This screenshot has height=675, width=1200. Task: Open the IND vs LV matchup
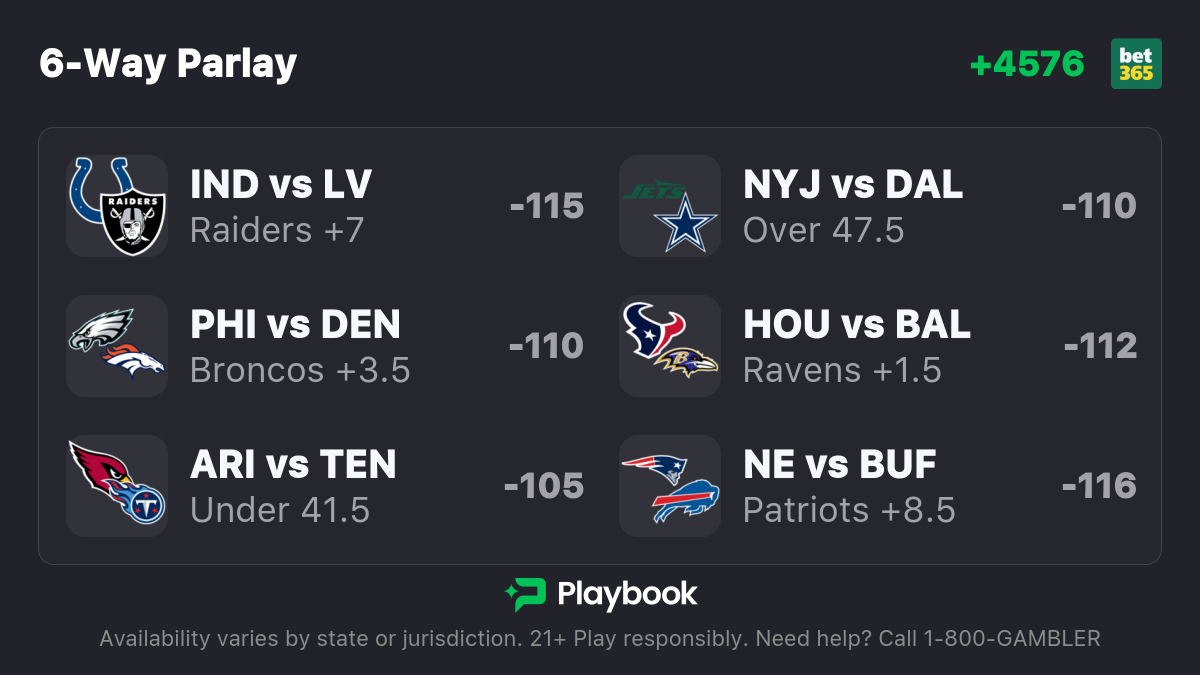[x=281, y=185]
